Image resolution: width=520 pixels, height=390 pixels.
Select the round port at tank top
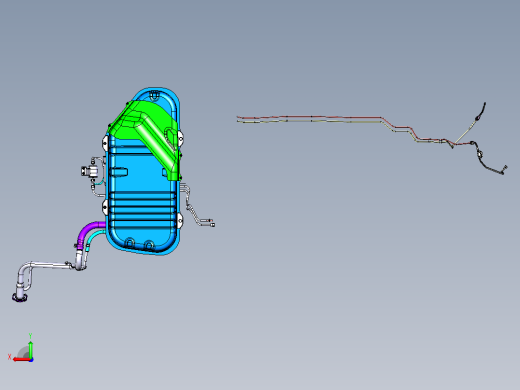click(154, 96)
